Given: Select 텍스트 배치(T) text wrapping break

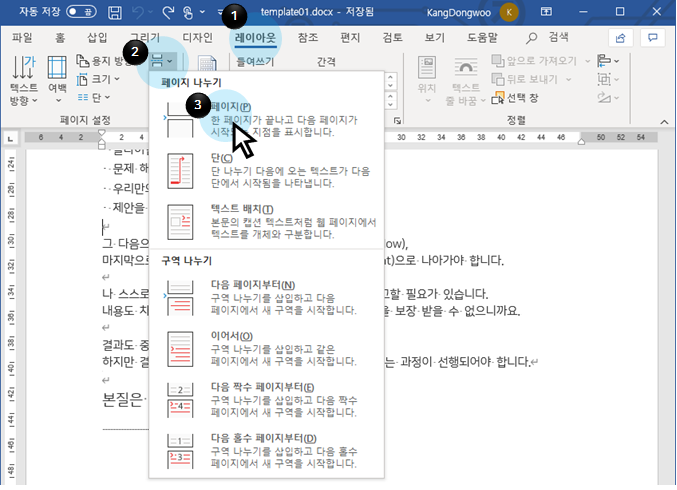Looking at the screenshot, I should [266, 221].
